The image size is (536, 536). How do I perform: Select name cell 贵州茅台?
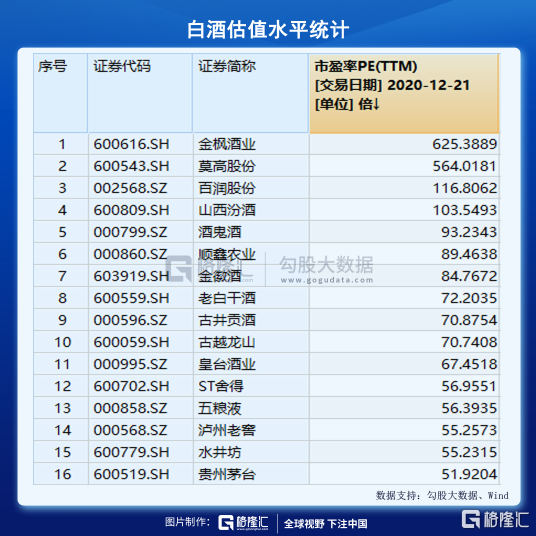[x=251, y=474]
